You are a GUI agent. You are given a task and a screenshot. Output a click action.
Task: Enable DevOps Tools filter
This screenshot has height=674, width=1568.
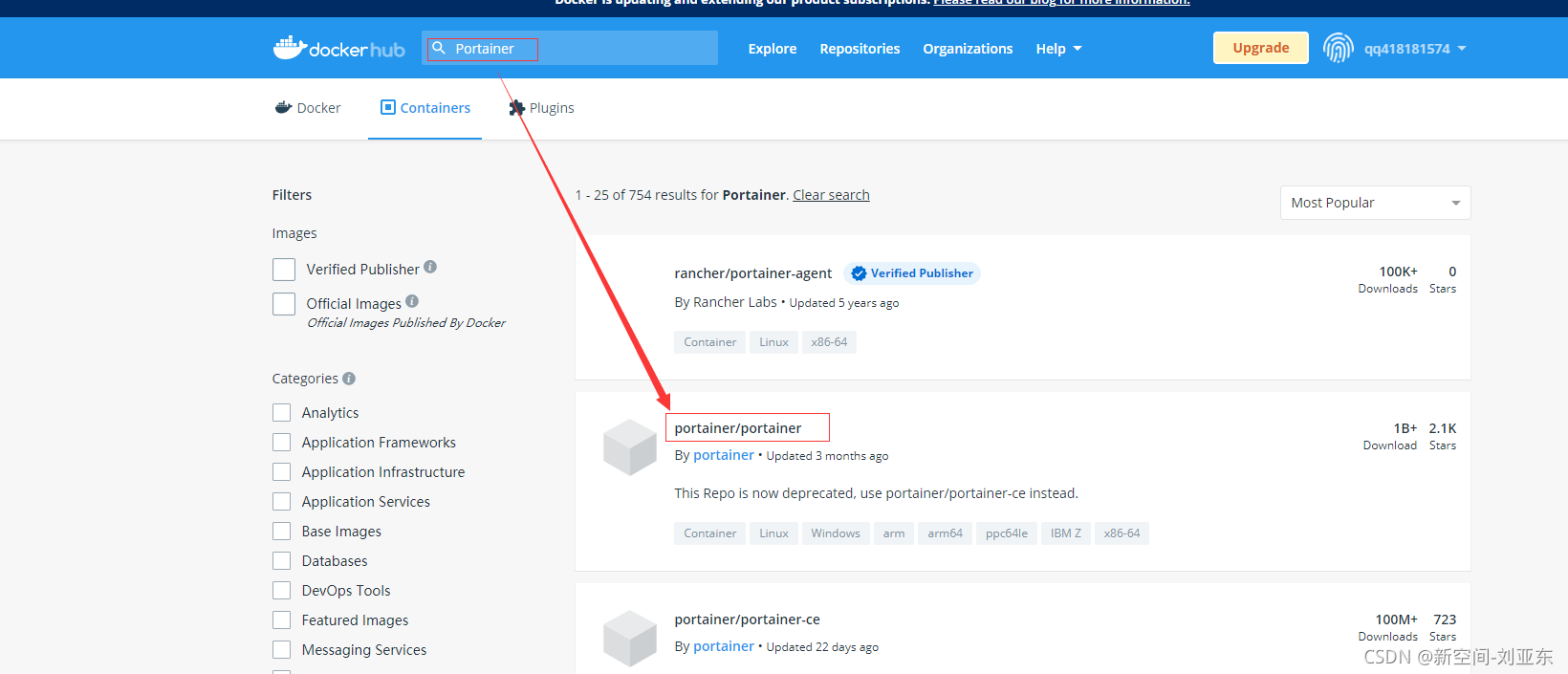[281, 590]
